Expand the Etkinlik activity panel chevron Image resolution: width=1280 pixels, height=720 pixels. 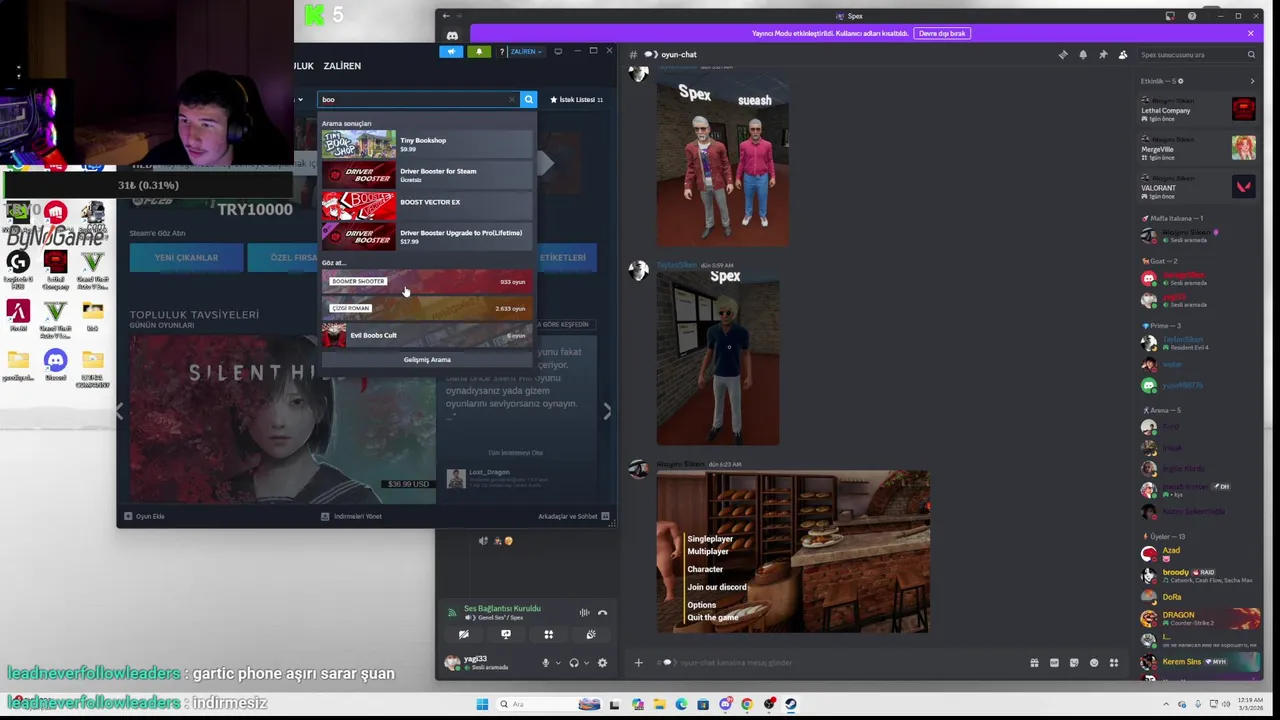[x=1252, y=81]
